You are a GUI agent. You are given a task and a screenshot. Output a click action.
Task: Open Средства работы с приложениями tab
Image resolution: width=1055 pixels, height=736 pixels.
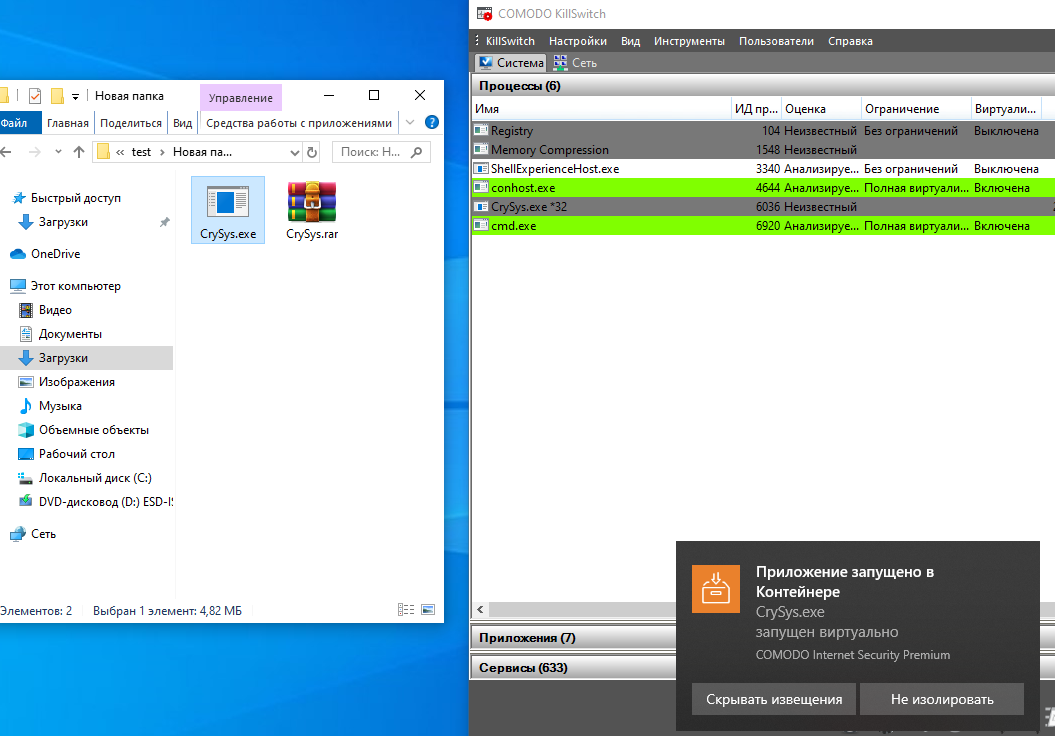[x=299, y=123]
